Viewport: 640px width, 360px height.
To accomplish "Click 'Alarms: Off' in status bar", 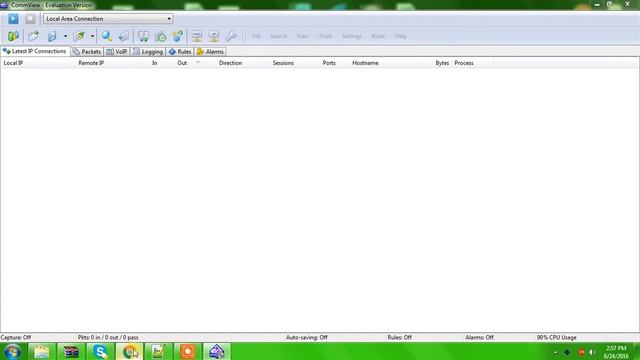I will click(479, 338).
